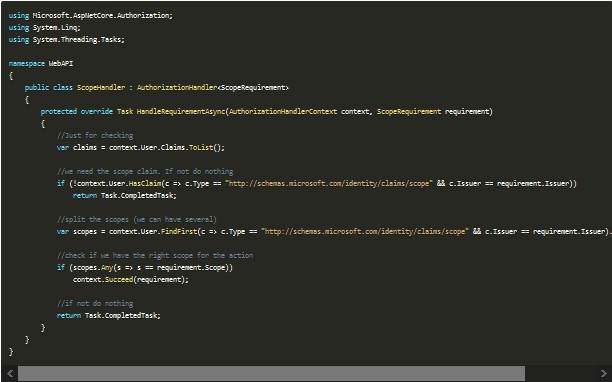Click the "if not do nothing" comment
Screen dimensions: 612x382
[95, 303]
